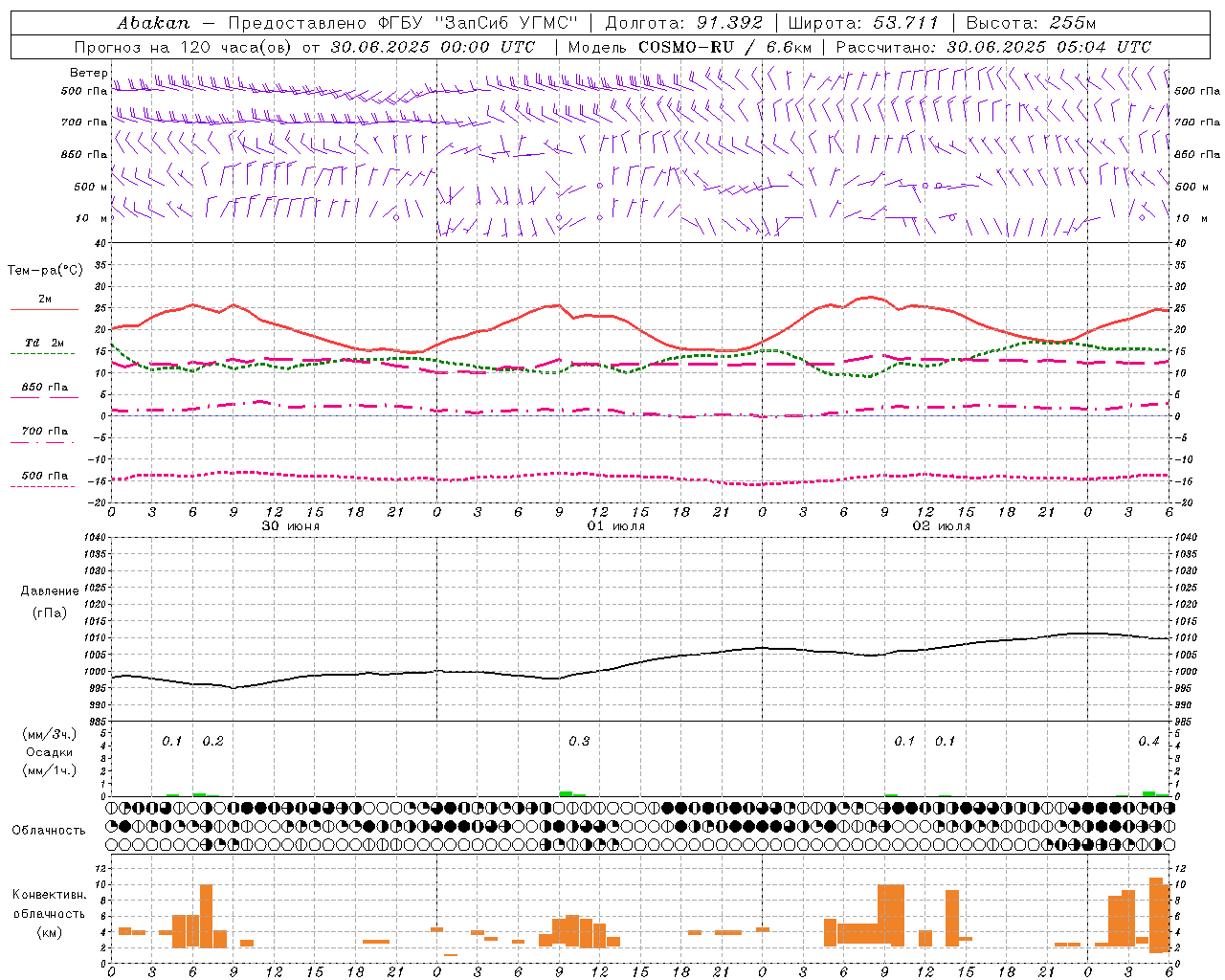1225x980 pixels.
Task: Click the Td 2м dew point legend entry
Action: click(x=44, y=343)
